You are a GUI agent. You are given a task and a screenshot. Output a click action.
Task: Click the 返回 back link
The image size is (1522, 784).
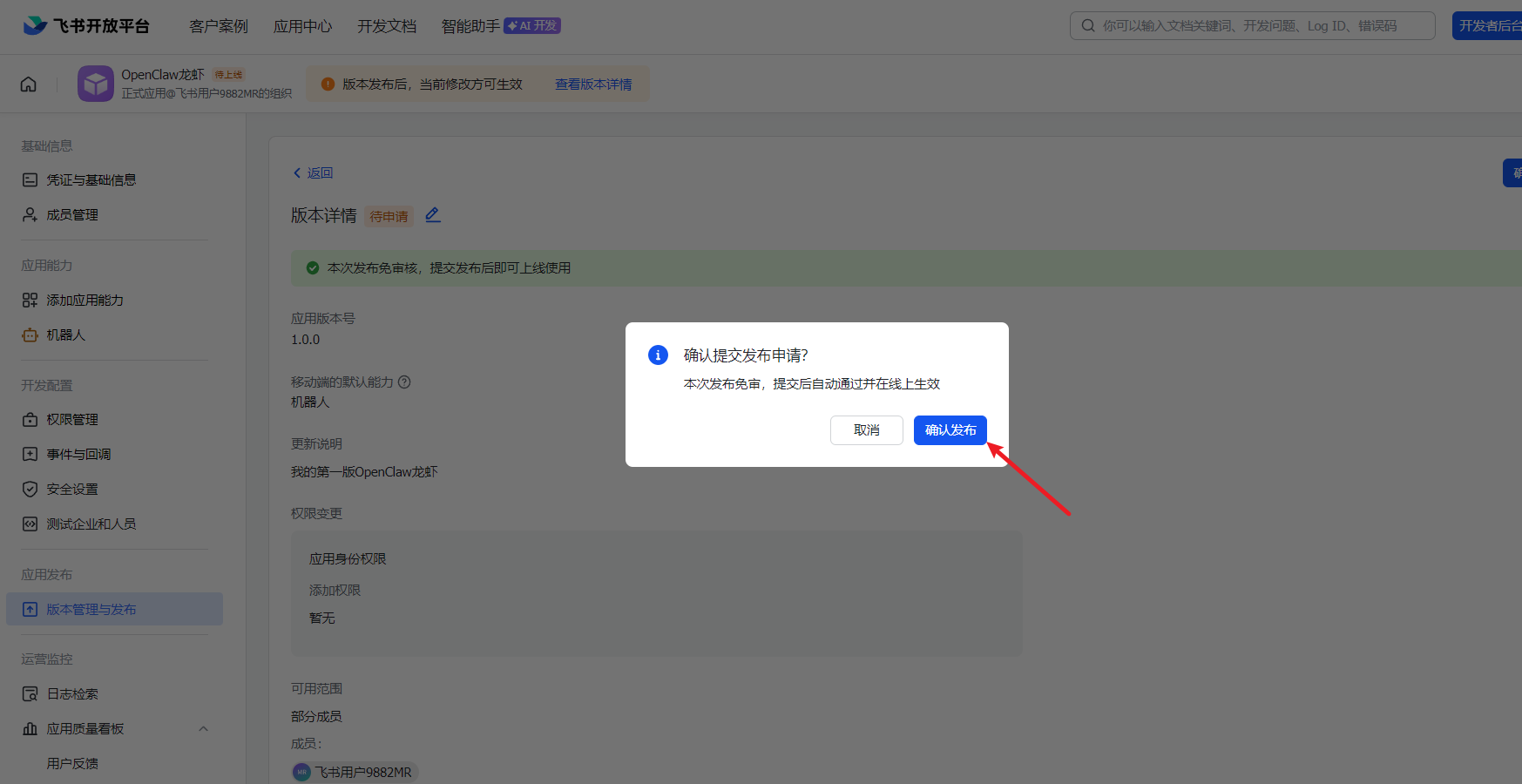[x=314, y=173]
